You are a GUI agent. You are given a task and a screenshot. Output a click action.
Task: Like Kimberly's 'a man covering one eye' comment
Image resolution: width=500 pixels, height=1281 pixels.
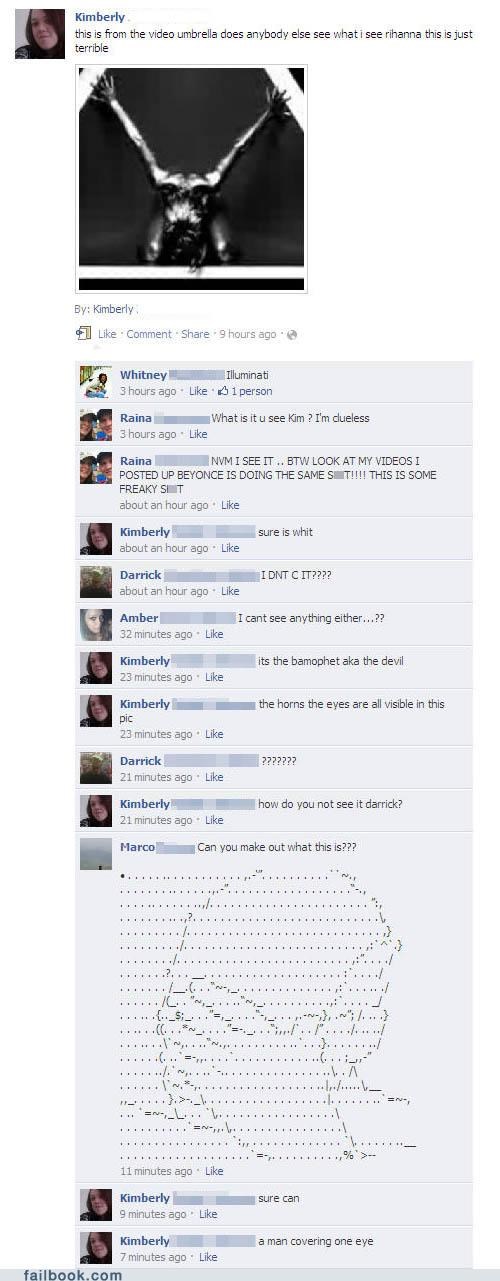point(208,1257)
